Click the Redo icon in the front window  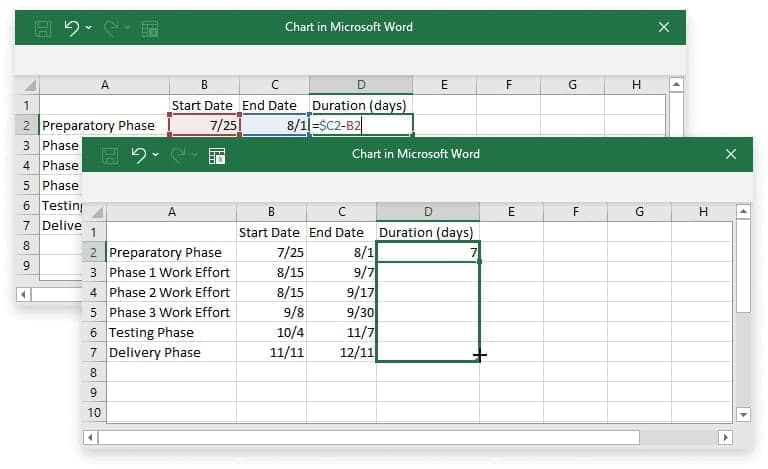click(x=179, y=155)
